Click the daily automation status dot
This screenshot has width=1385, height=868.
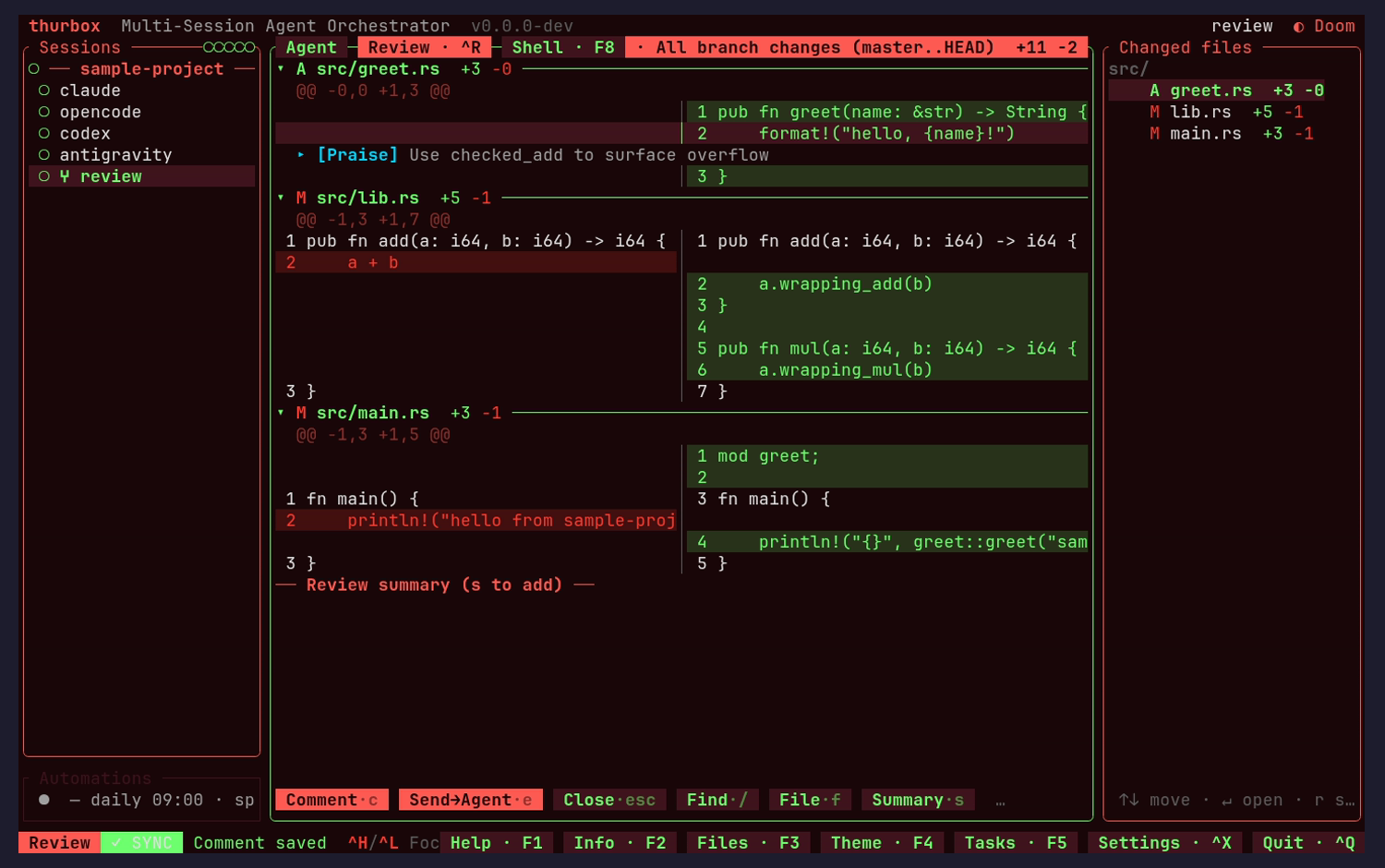(x=44, y=801)
